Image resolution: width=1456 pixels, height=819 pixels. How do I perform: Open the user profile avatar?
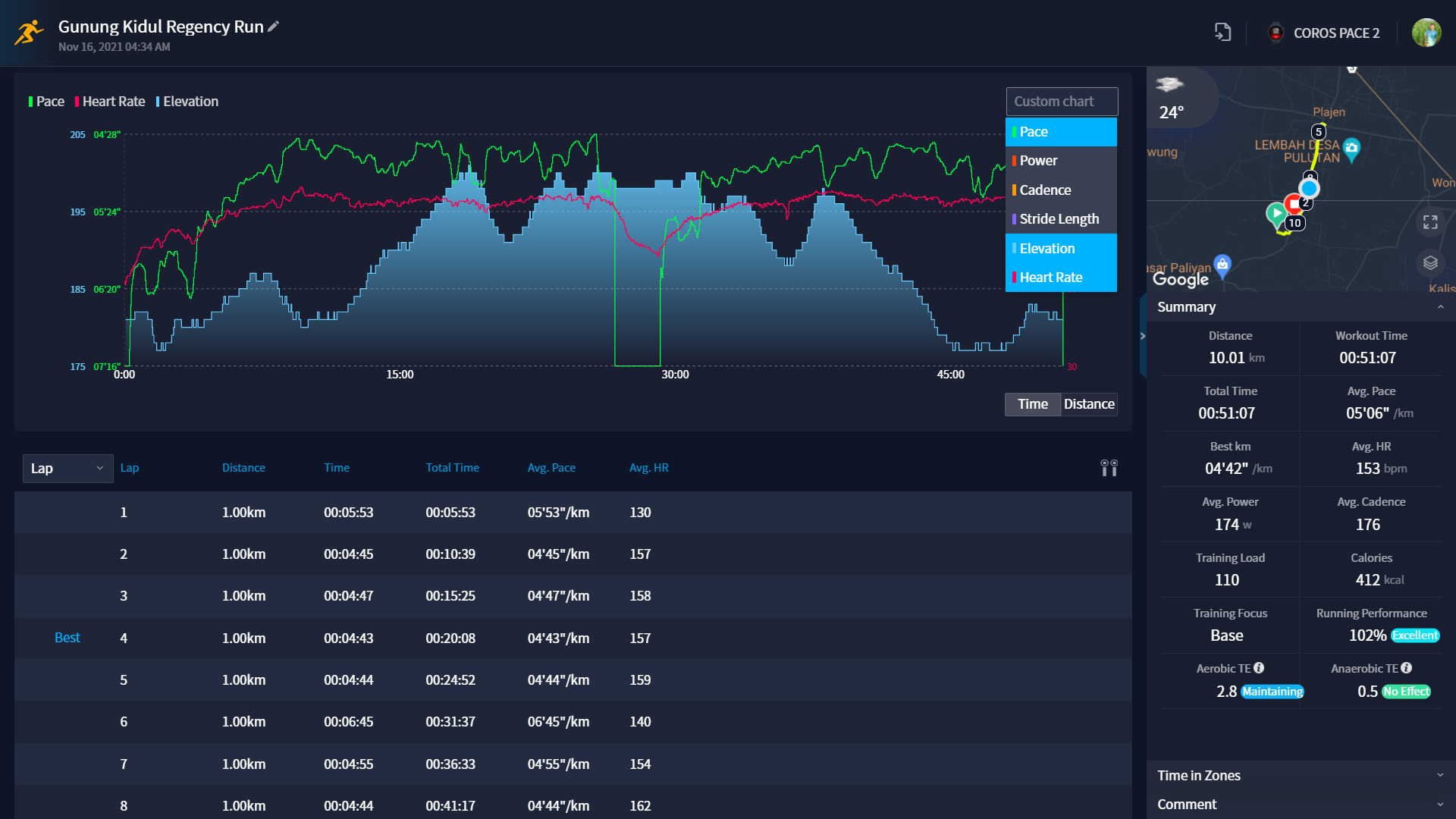(x=1426, y=33)
